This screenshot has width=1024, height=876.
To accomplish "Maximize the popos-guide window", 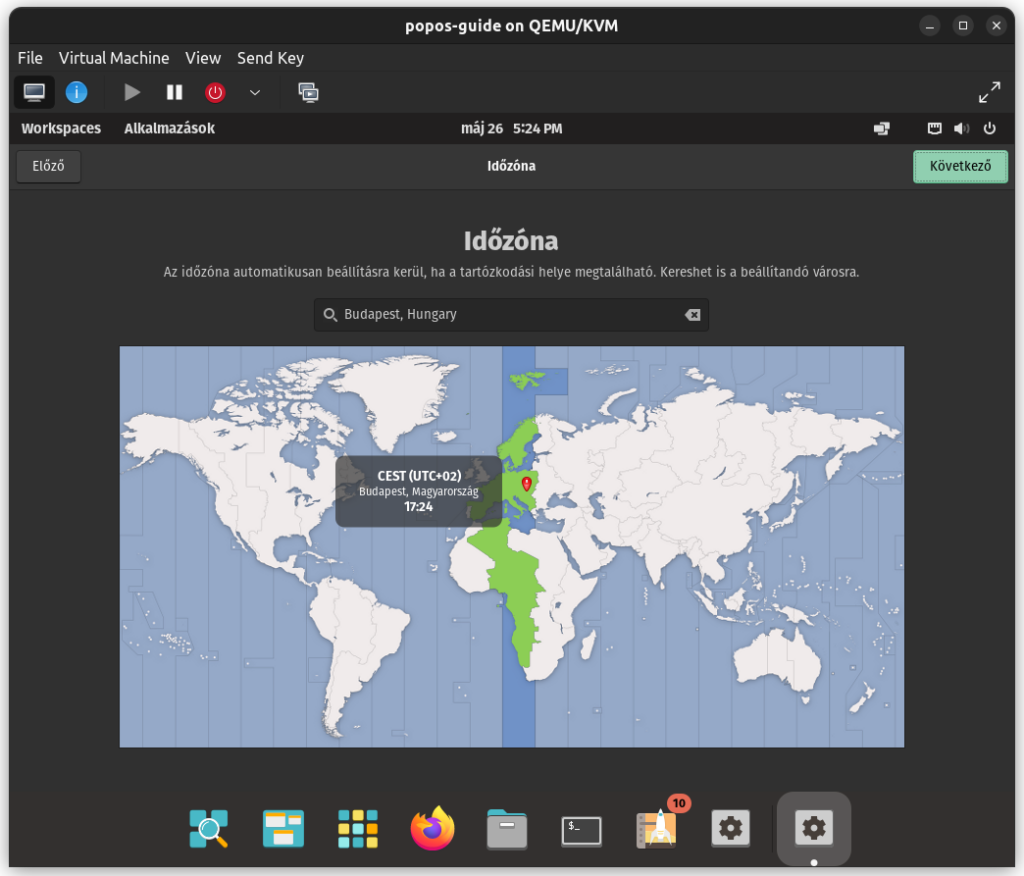I will (963, 26).
